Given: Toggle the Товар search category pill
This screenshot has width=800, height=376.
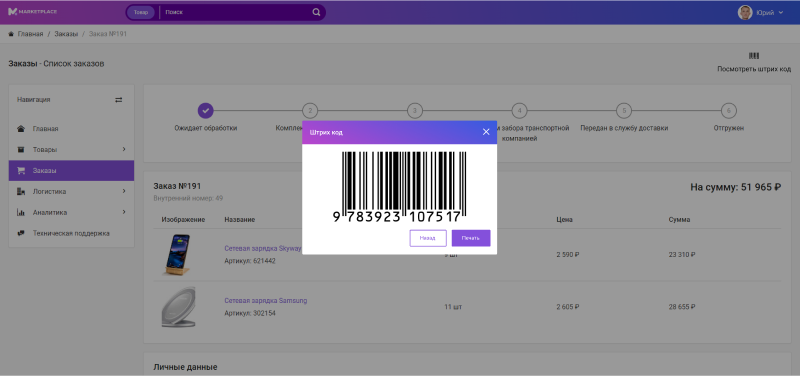Looking at the screenshot, I should pos(140,12).
